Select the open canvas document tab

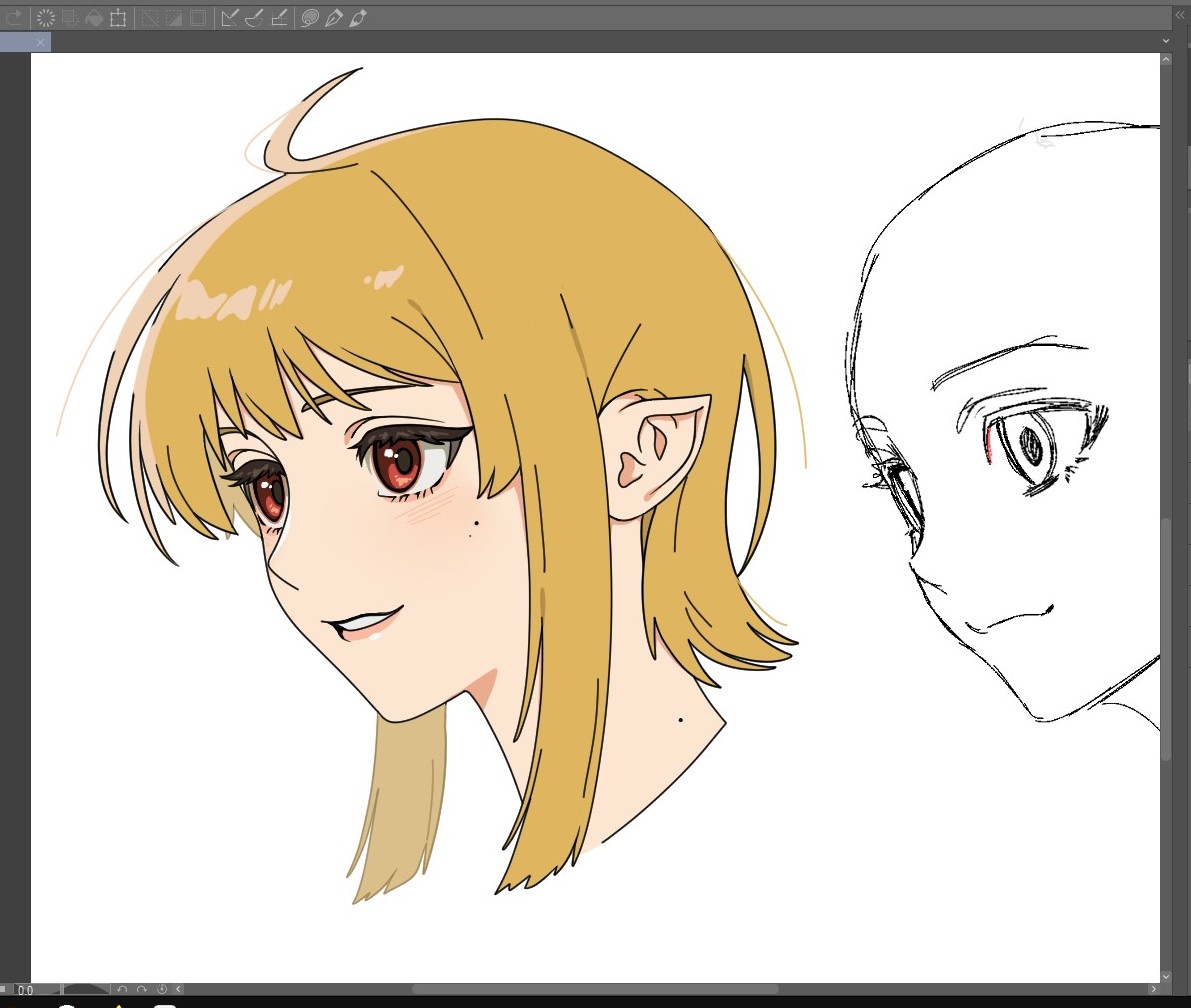25,43
